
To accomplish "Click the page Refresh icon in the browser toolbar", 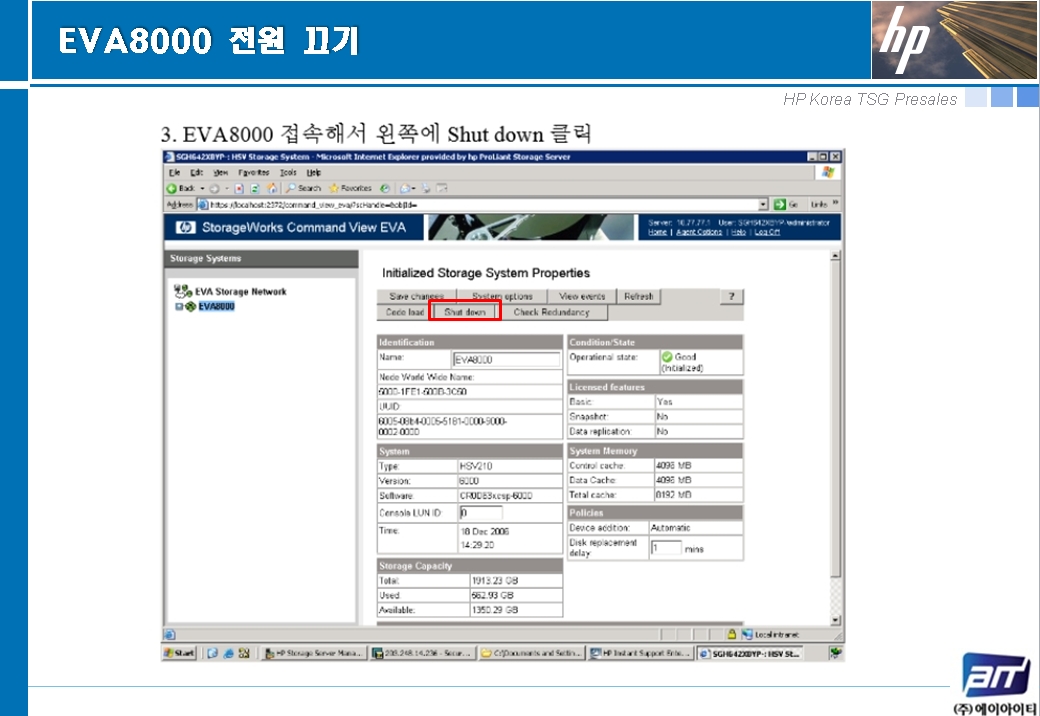I will pyautogui.click(x=254, y=188).
